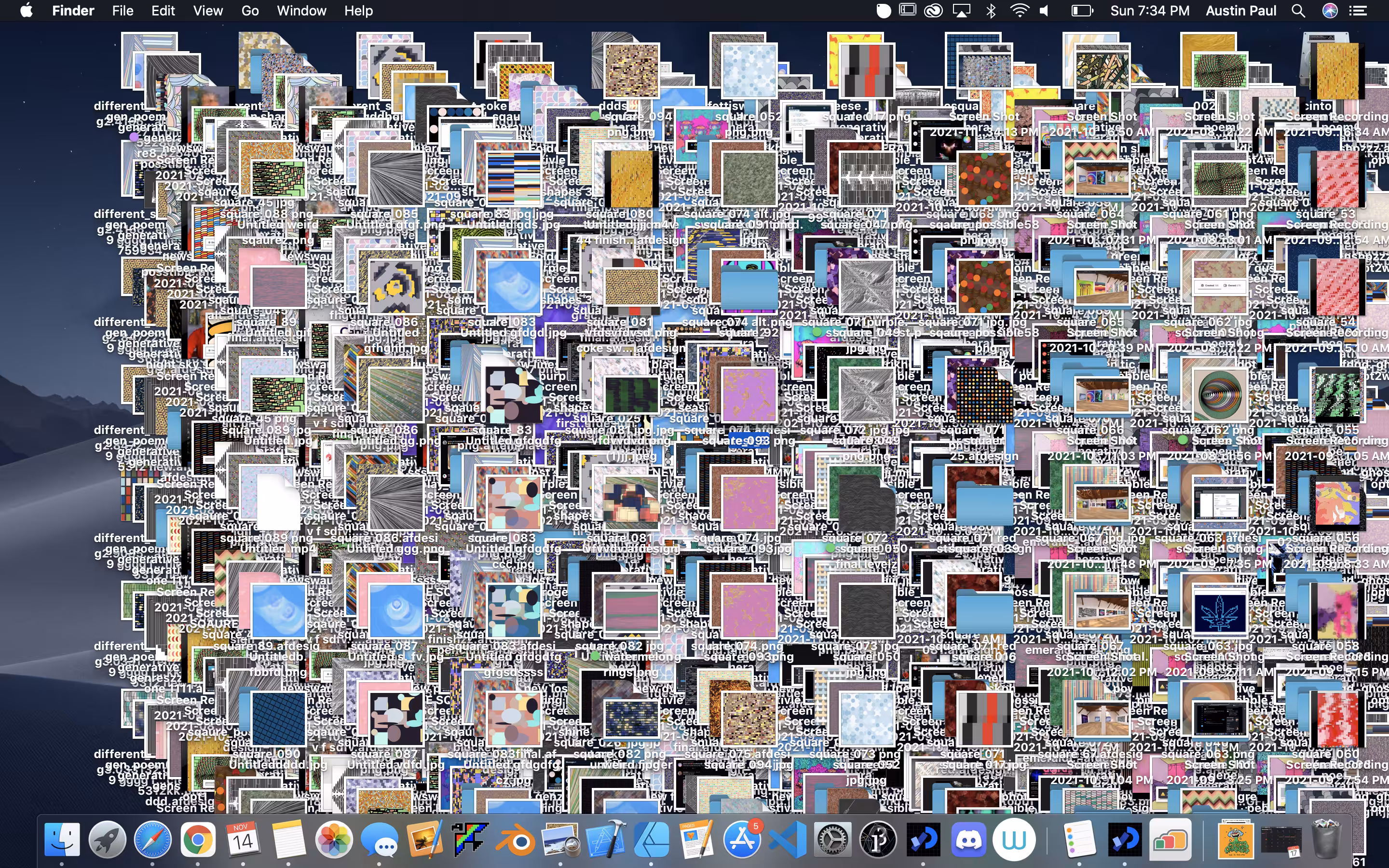Image resolution: width=1389 pixels, height=868 pixels.
Task: Open the white W app in the Dock
Action: tap(1014, 840)
